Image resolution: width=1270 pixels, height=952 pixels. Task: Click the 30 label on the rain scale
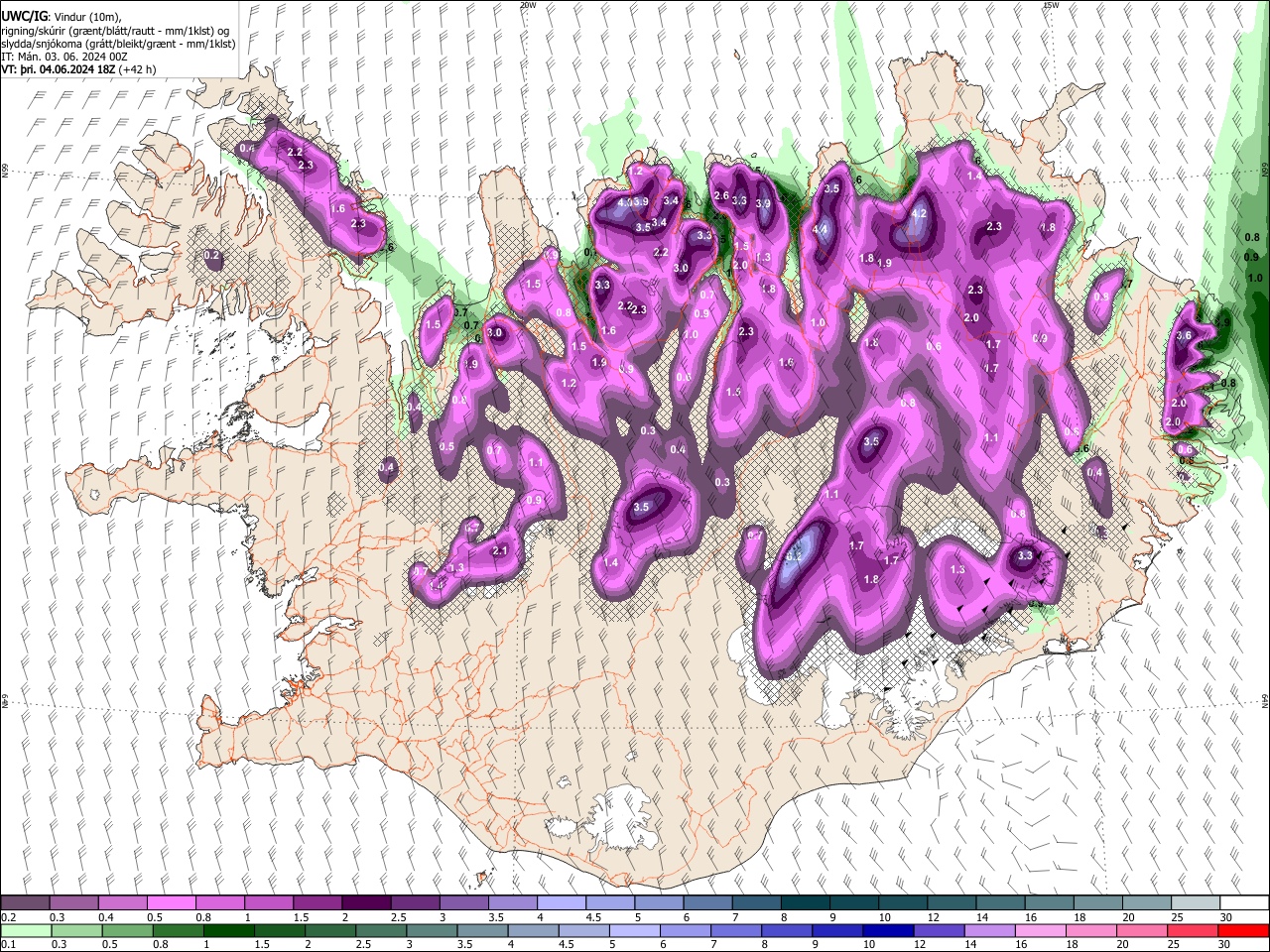point(1226,944)
